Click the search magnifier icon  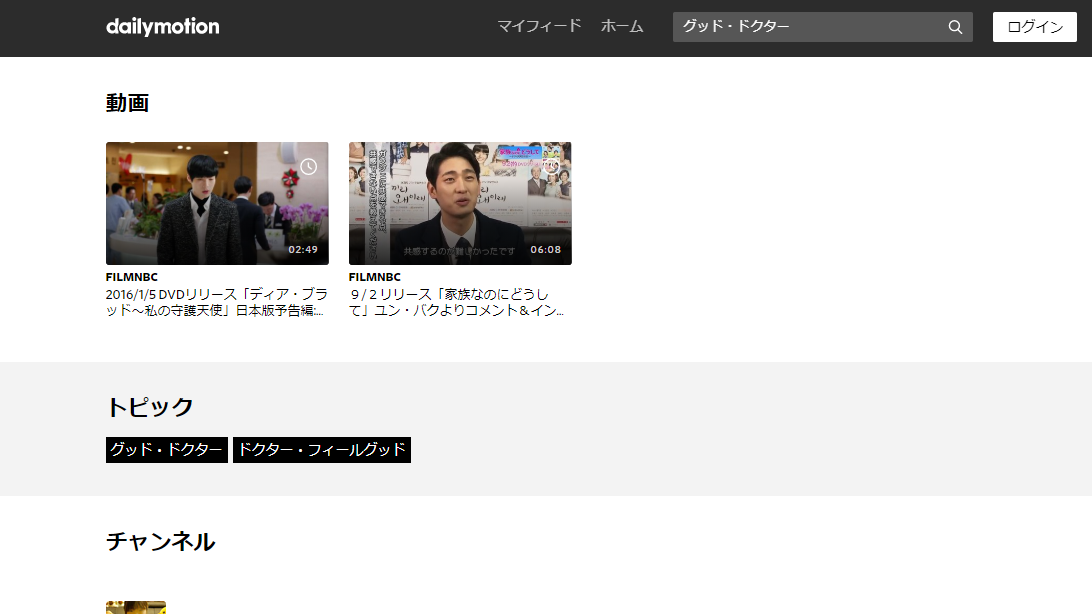(955, 27)
